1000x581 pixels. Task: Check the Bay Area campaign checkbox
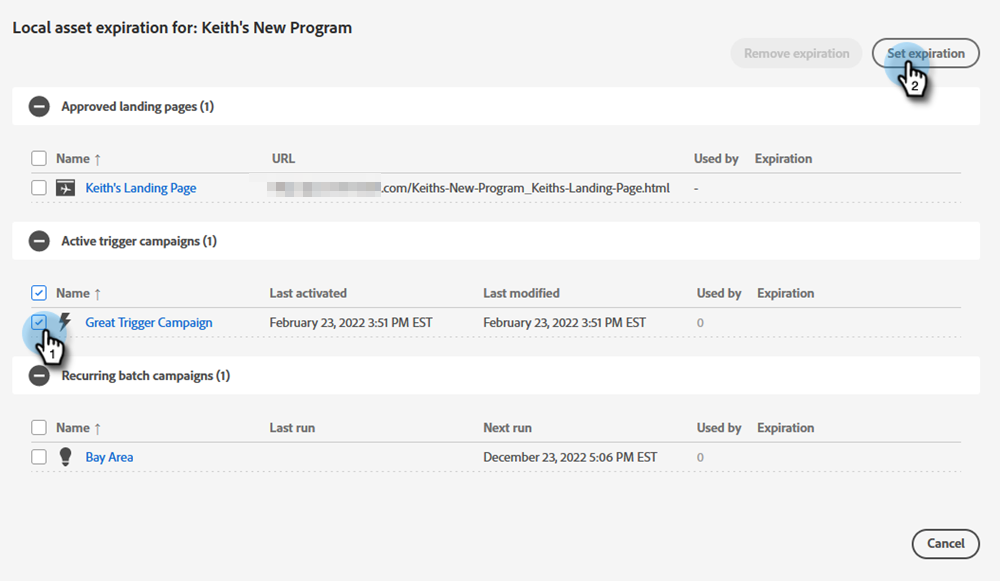(x=39, y=457)
